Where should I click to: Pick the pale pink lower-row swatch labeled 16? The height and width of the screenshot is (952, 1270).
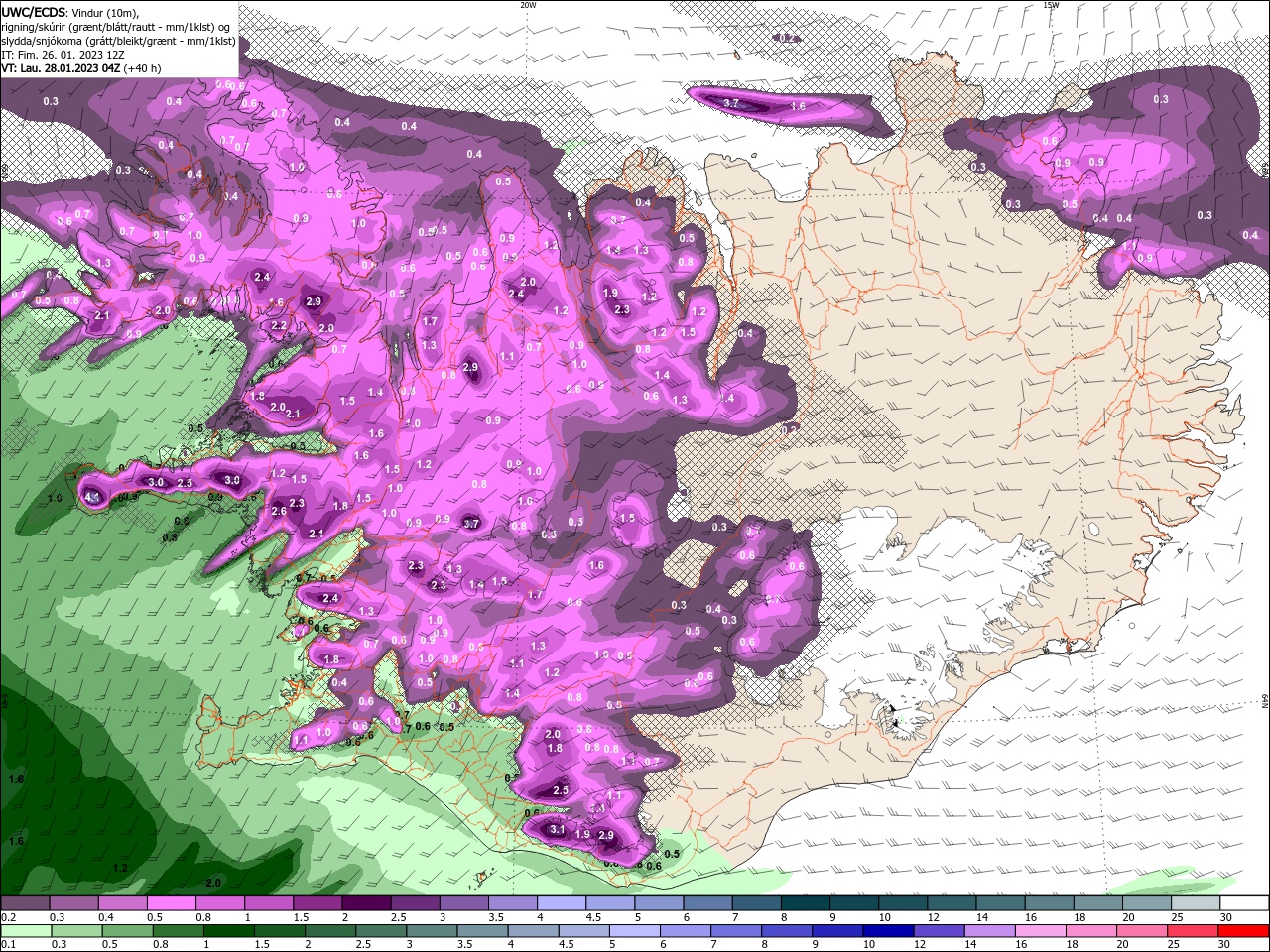pos(1040,931)
